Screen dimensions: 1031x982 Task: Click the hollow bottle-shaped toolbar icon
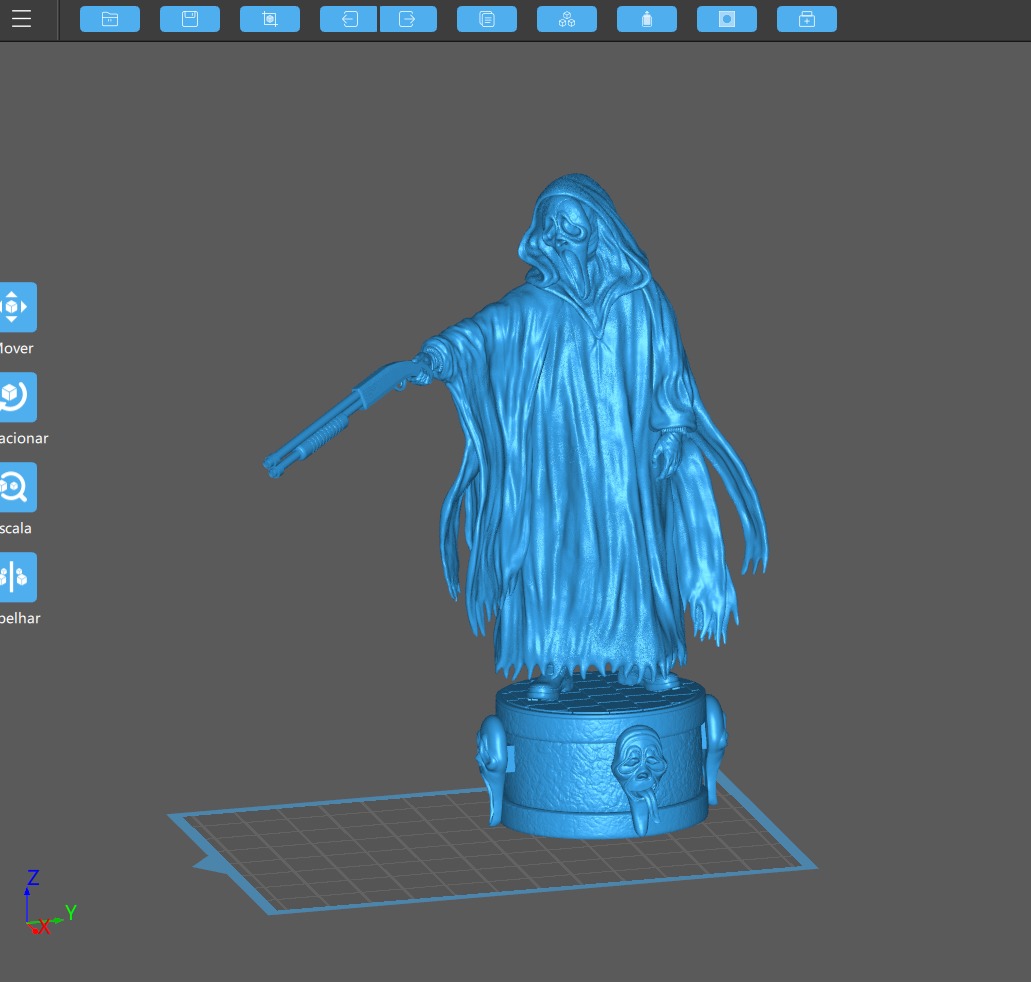pos(647,19)
